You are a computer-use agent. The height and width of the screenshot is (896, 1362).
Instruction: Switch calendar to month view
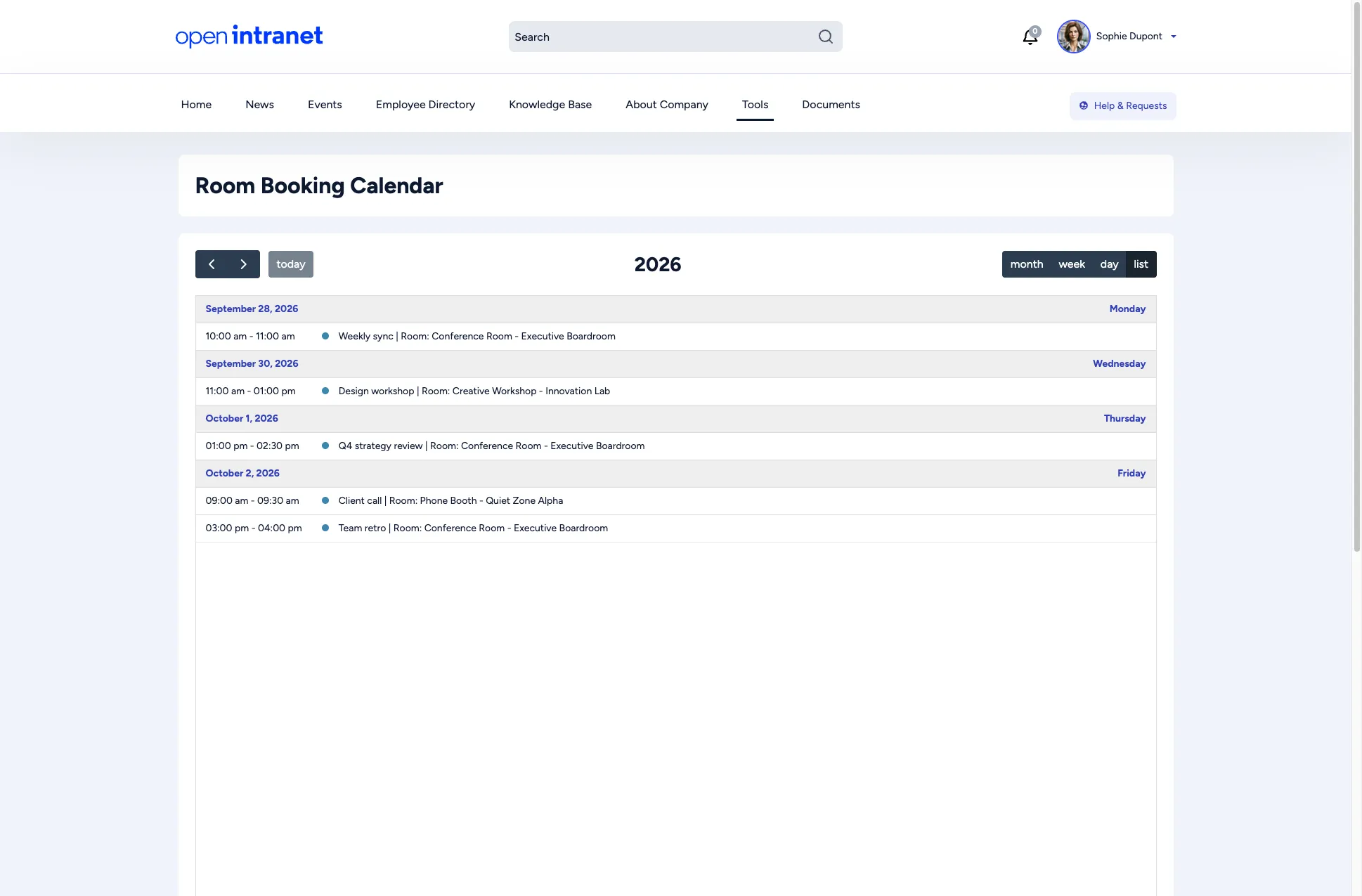[1026, 264]
